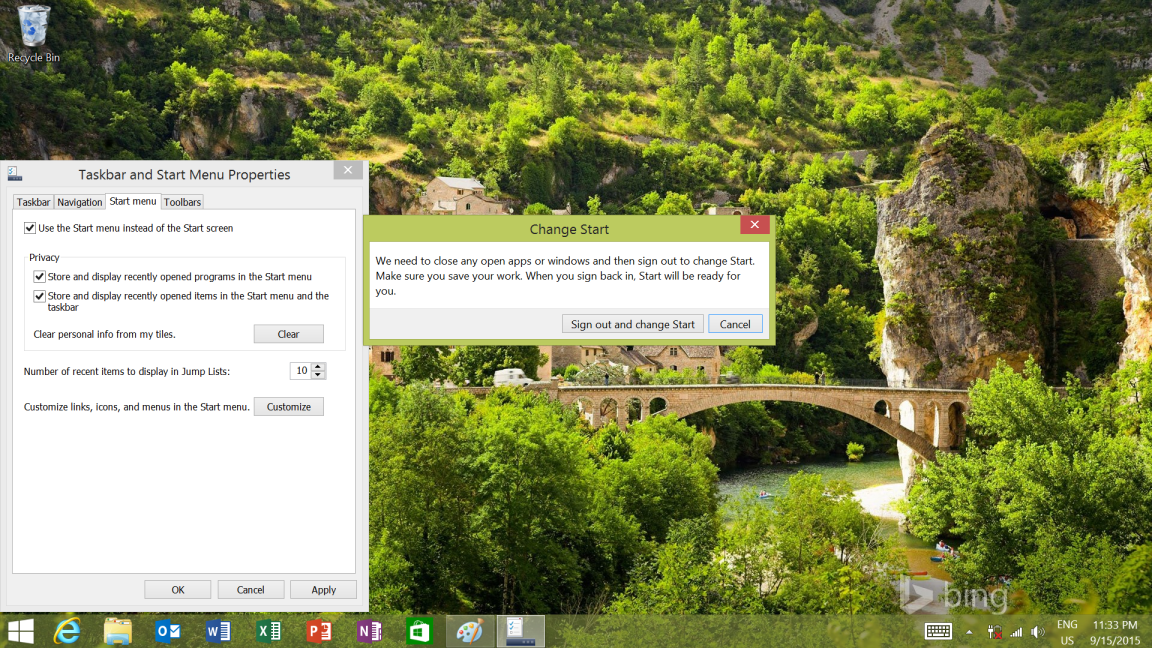The width and height of the screenshot is (1152, 648).
Task: Show hidden icons in the system tray
Action: [x=968, y=631]
